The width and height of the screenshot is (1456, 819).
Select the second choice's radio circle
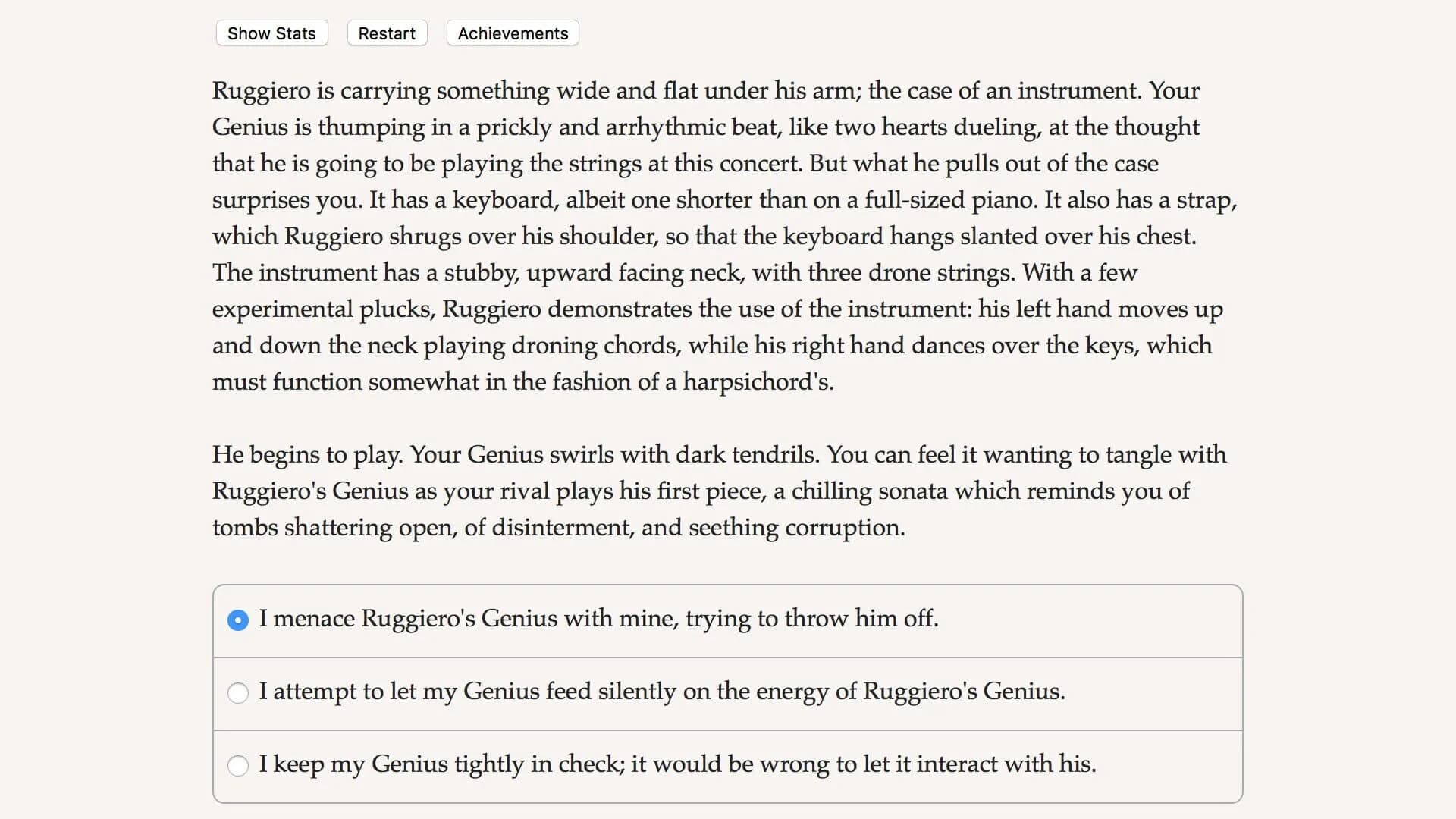238,692
